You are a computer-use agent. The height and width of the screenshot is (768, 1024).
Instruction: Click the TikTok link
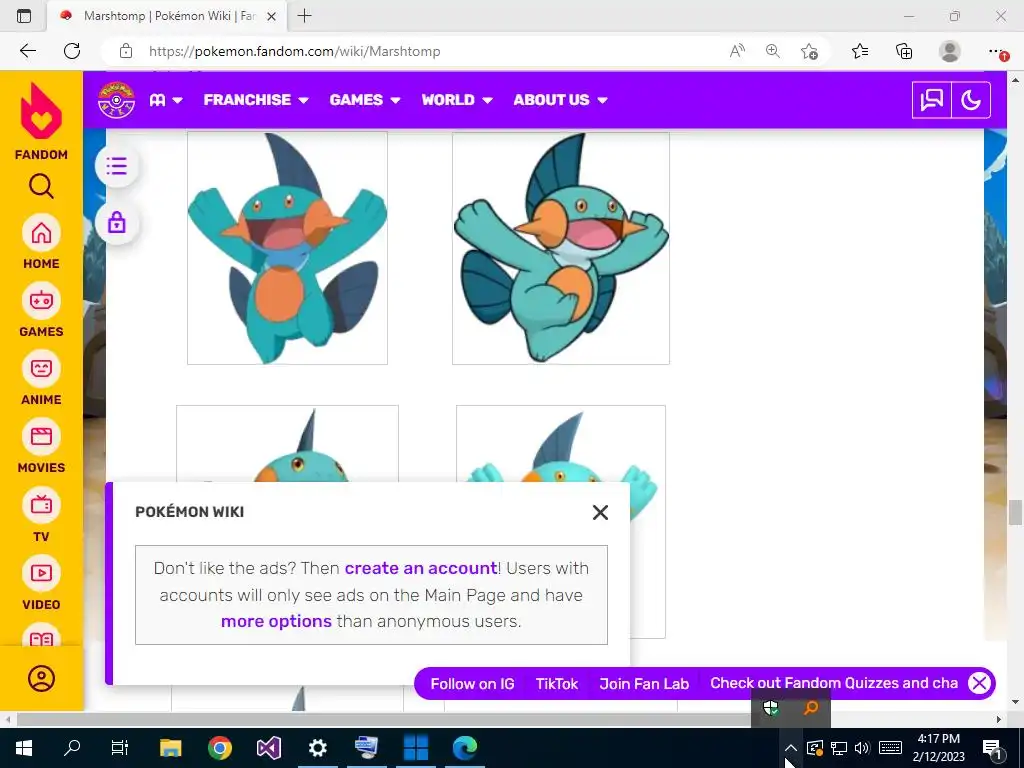tap(556, 684)
